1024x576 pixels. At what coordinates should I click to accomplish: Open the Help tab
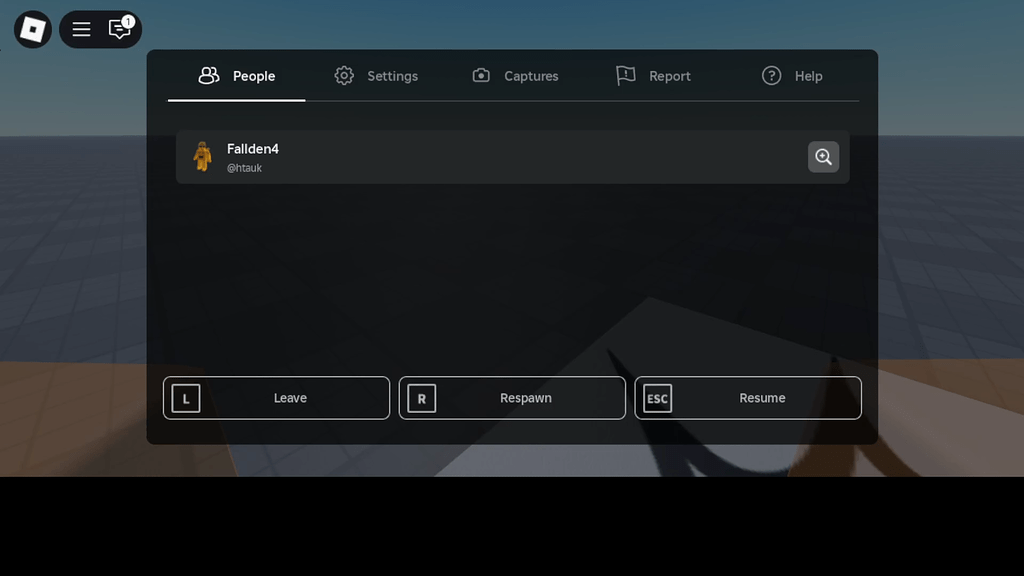808,76
